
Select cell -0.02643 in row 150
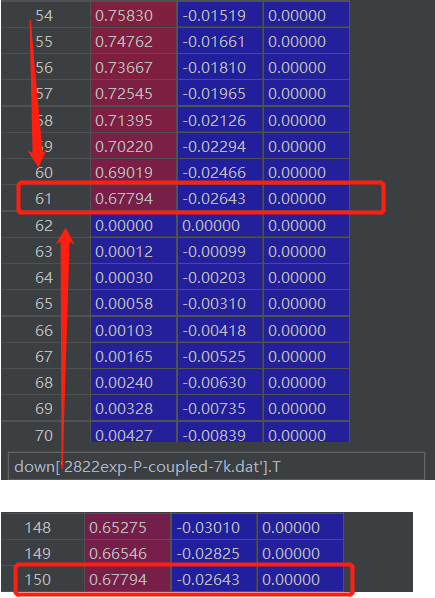point(214,580)
